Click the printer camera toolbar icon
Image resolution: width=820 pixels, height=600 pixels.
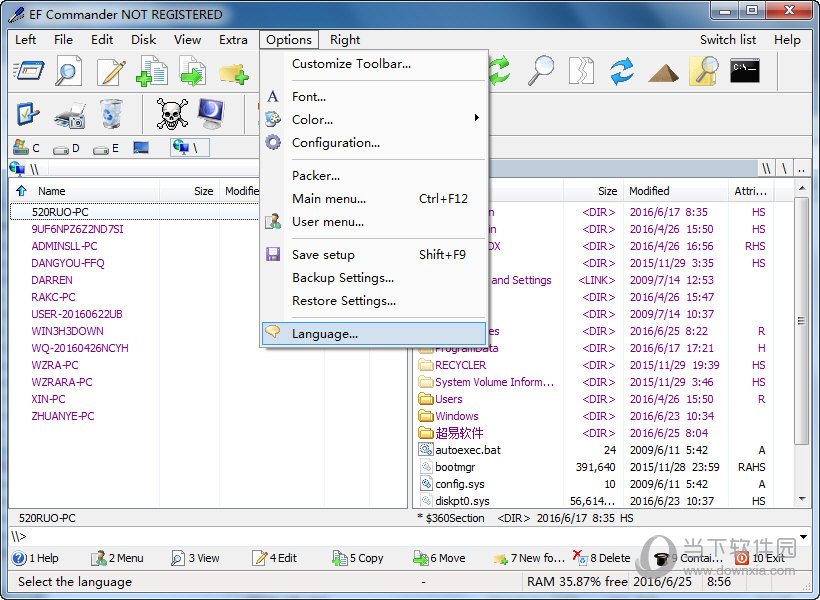point(70,115)
